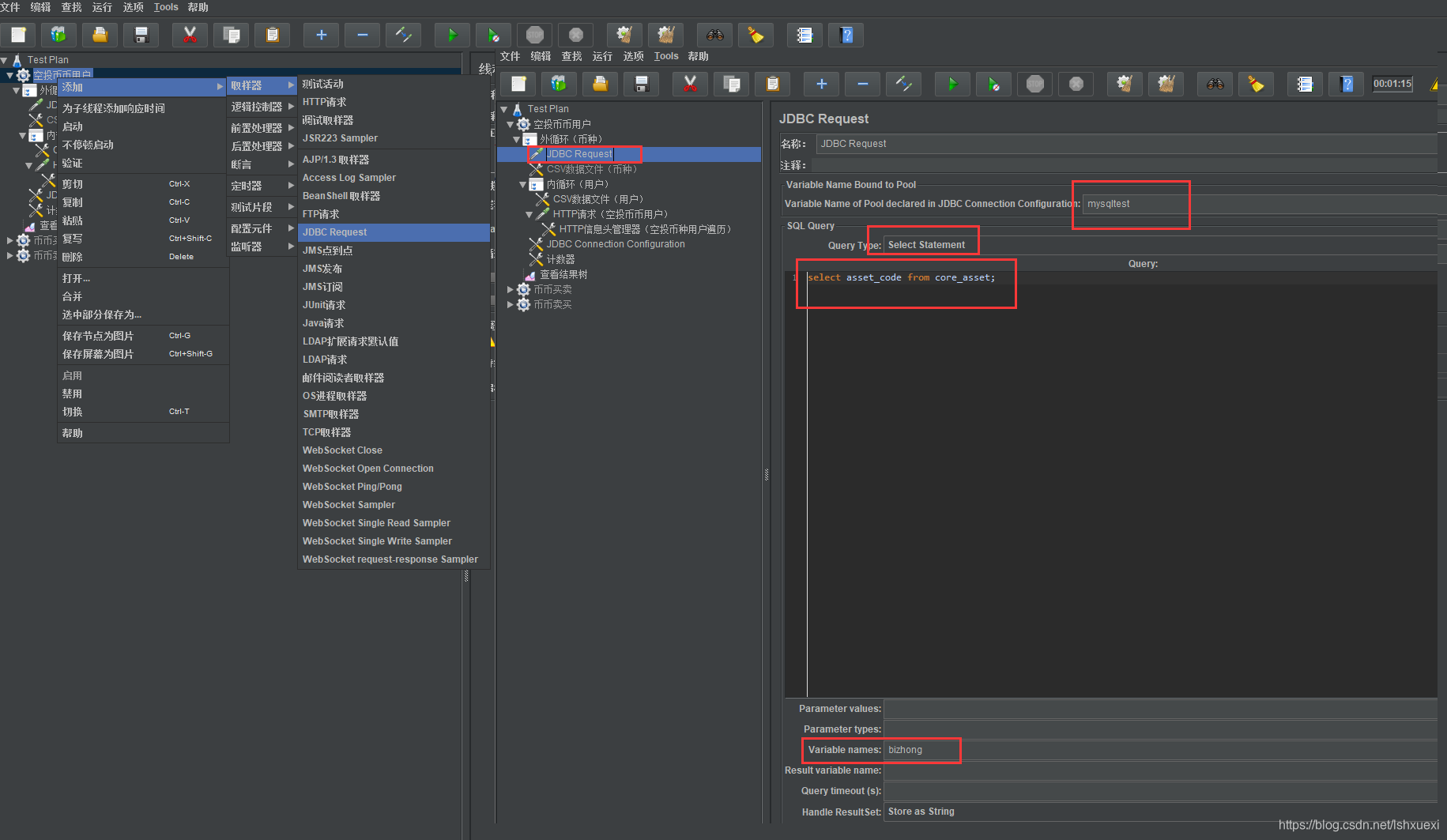Click 名称 field containing JDBC Request
Image resolution: width=1447 pixels, height=840 pixels.
pyautogui.click(x=1126, y=144)
